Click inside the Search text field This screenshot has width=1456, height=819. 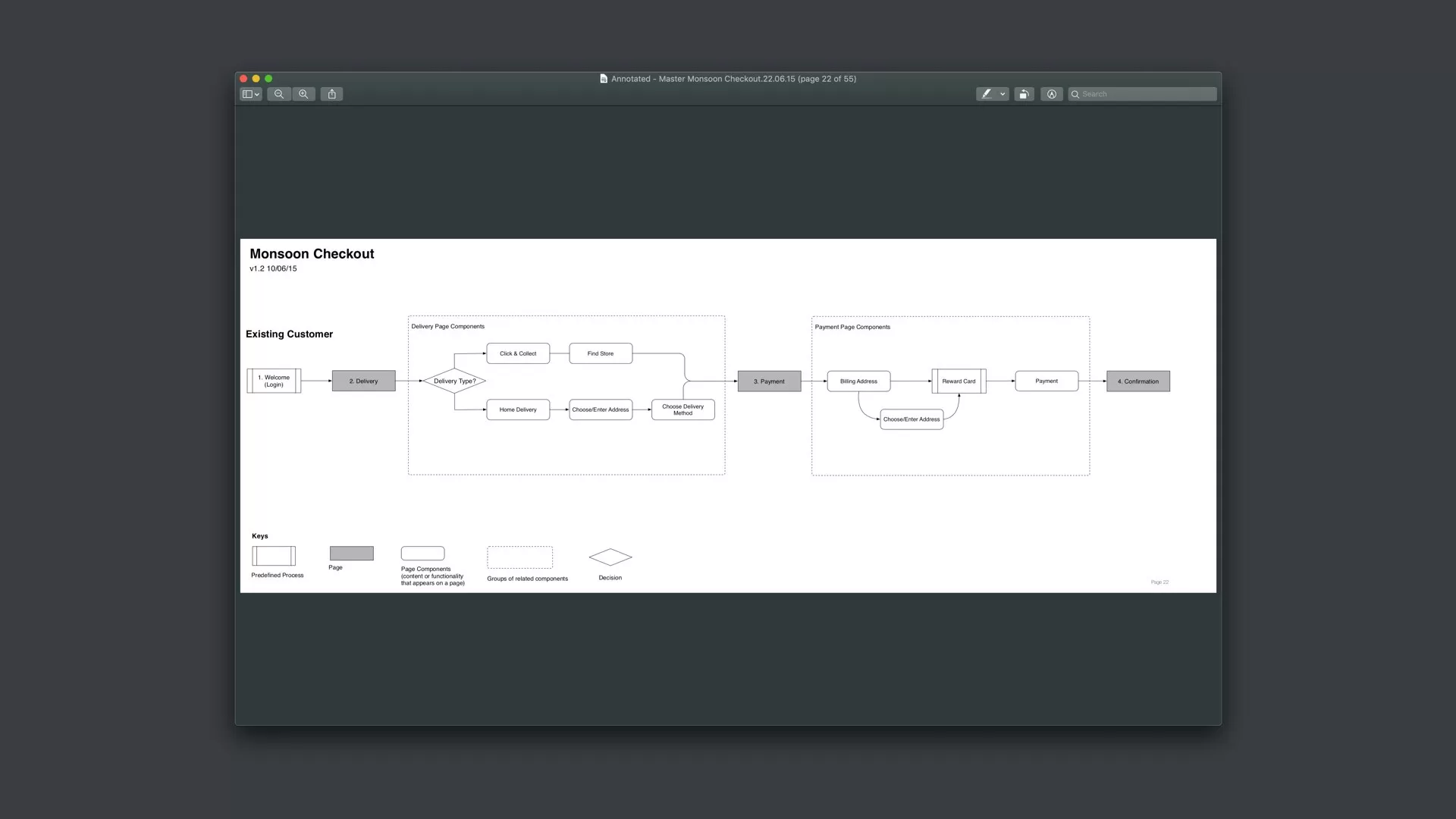click(x=1145, y=94)
